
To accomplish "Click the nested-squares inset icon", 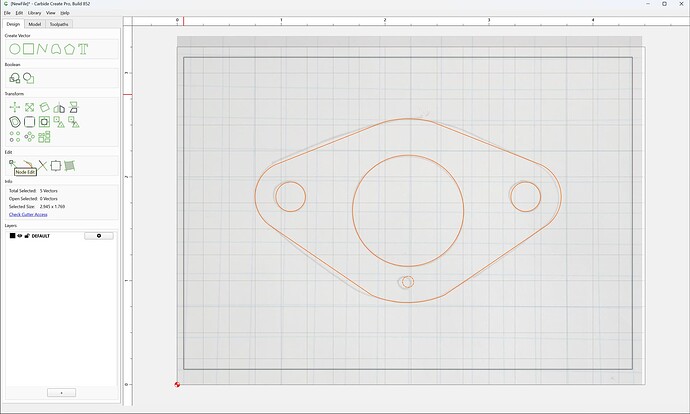I will (44, 122).
